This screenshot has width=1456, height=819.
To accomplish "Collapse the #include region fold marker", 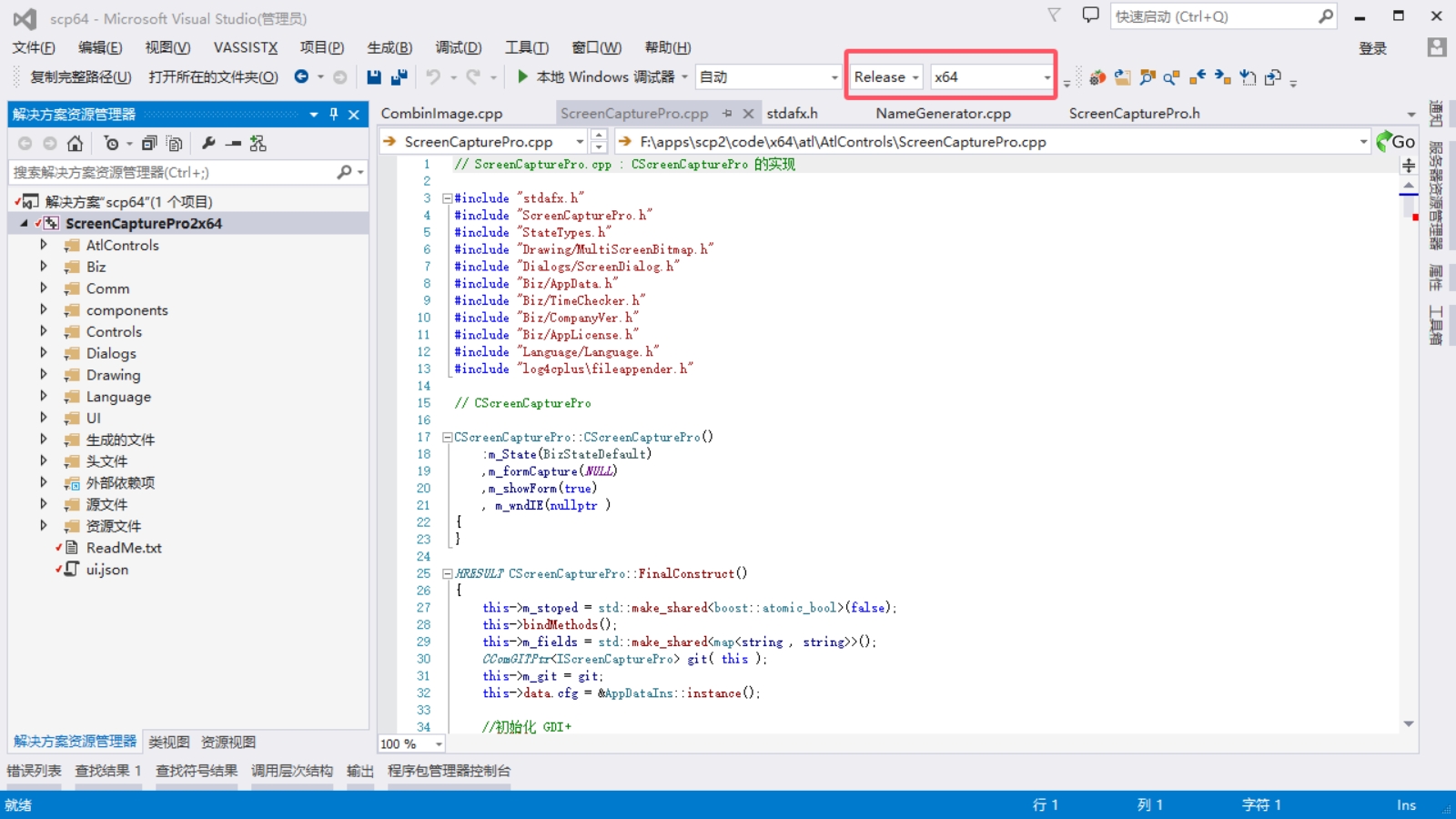I will [448, 198].
